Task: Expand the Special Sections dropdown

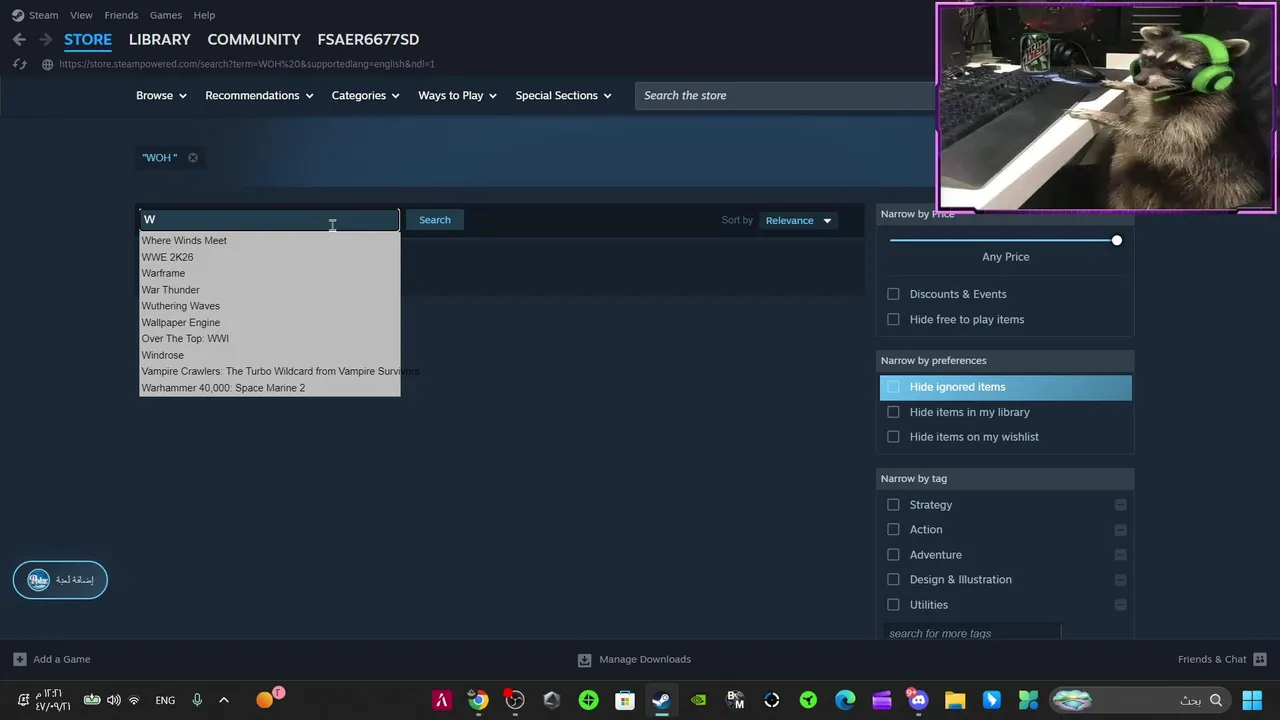Action: [563, 96]
